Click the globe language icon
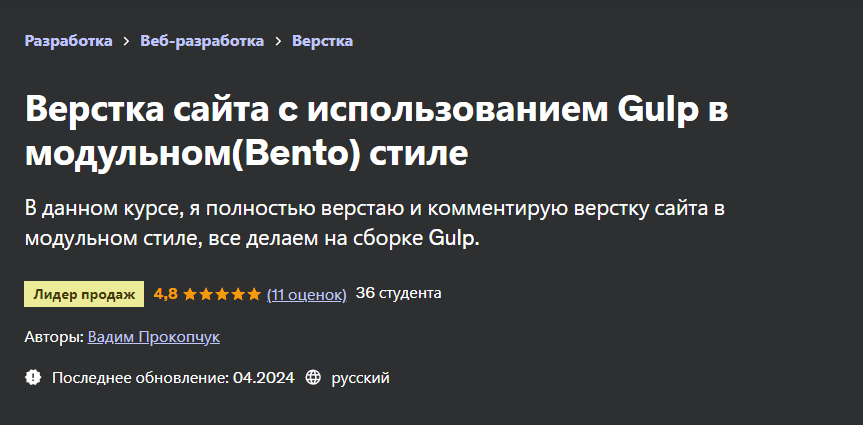The image size is (863, 425). click(313, 378)
